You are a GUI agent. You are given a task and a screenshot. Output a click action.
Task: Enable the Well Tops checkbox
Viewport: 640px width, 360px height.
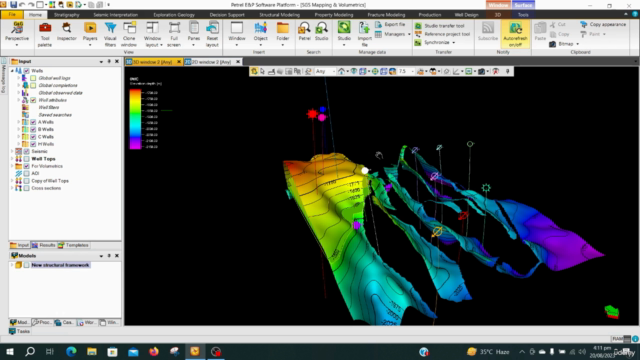27,159
